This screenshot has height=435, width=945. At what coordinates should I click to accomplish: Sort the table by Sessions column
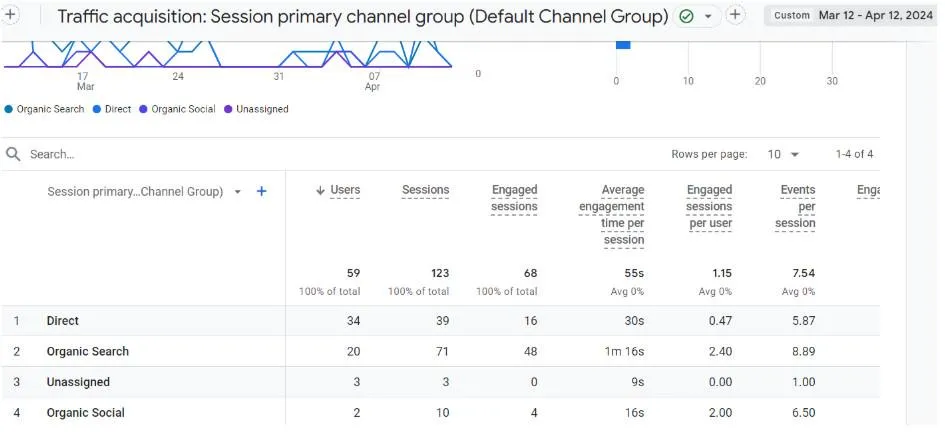[x=425, y=190]
